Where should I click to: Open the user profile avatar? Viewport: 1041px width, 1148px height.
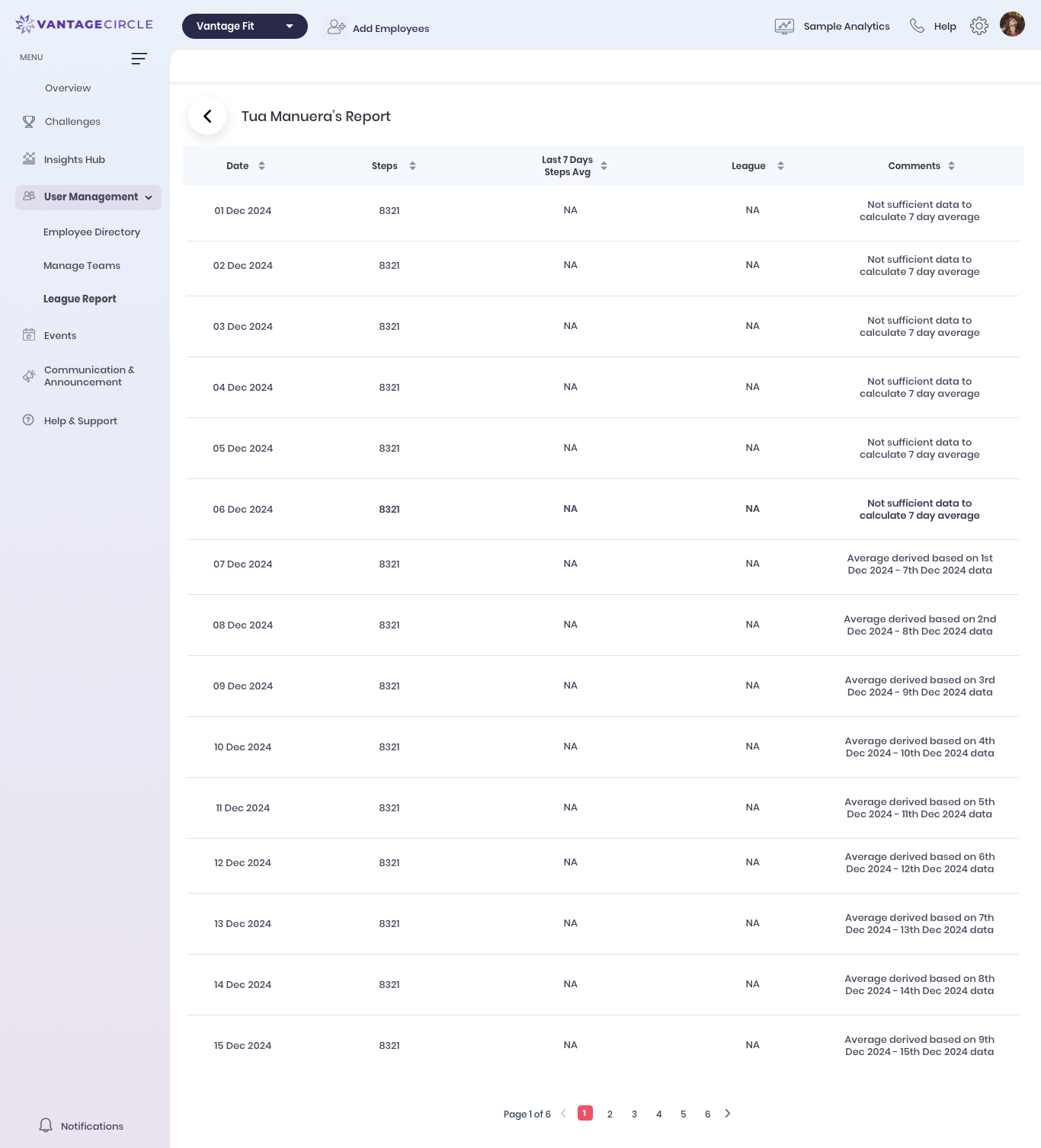coord(1012,24)
